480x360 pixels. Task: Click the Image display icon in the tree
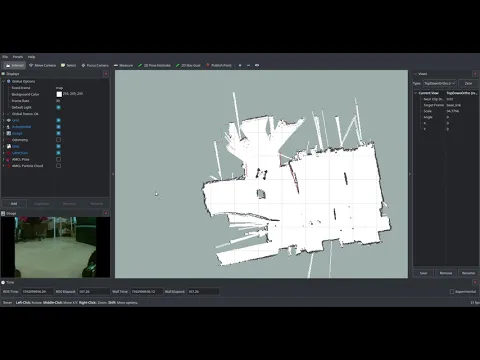point(9,133)
